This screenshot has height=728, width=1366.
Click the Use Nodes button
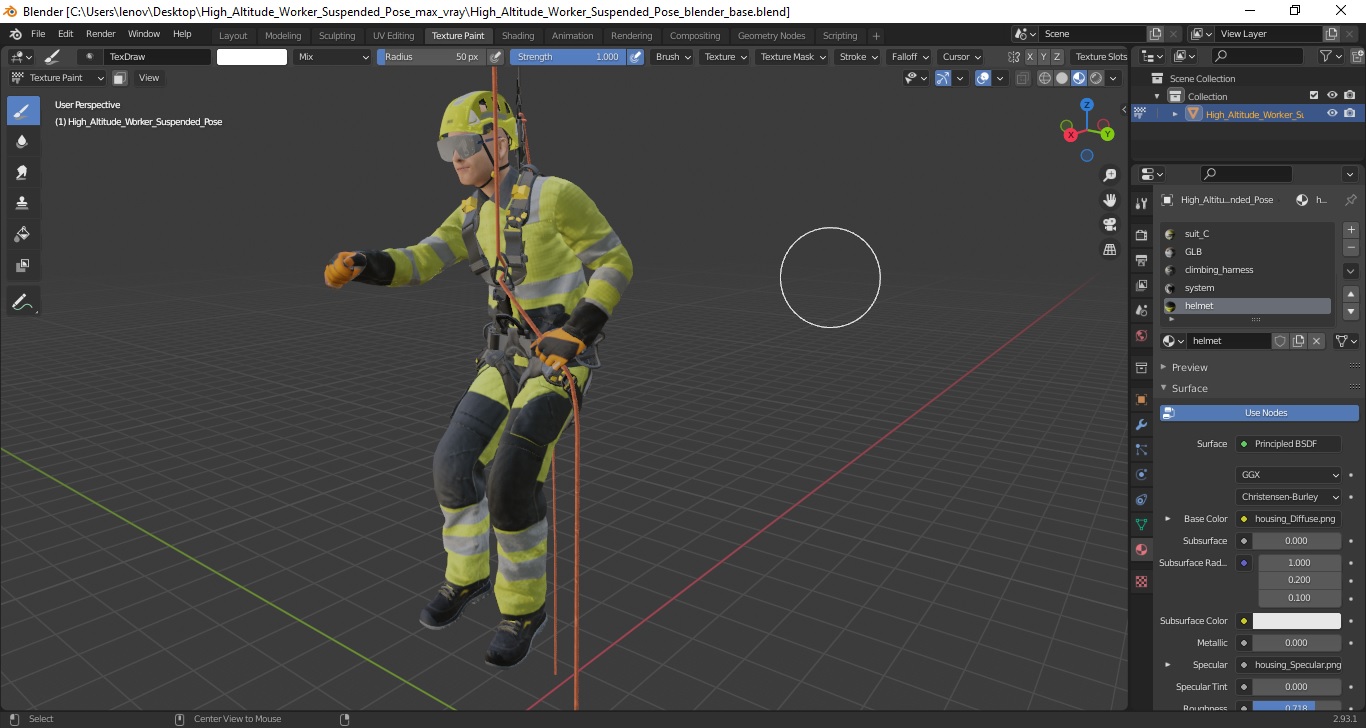click(x=1259, y=413)
